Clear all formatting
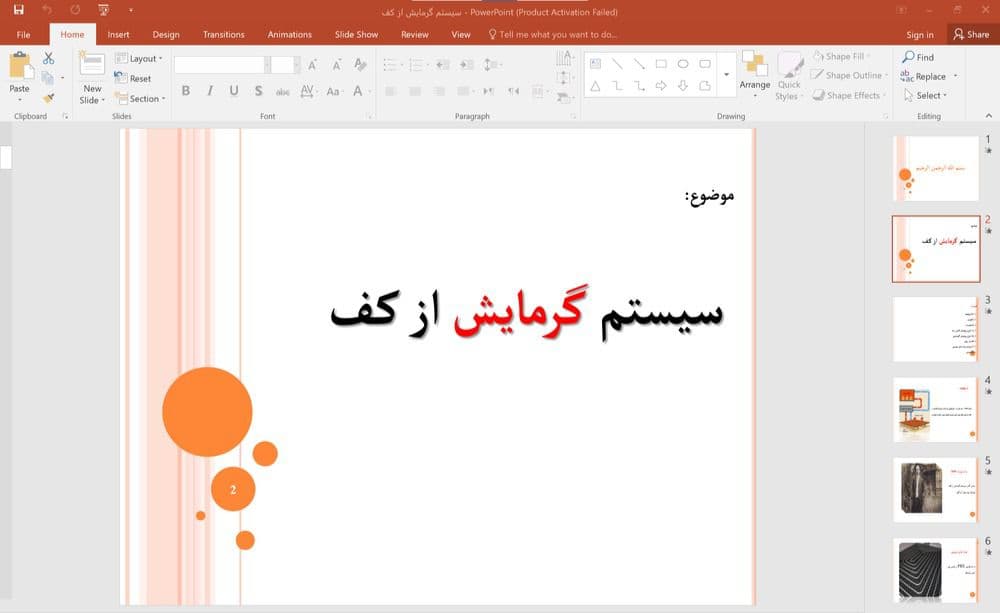1000x613 pixels. [360, 64]
